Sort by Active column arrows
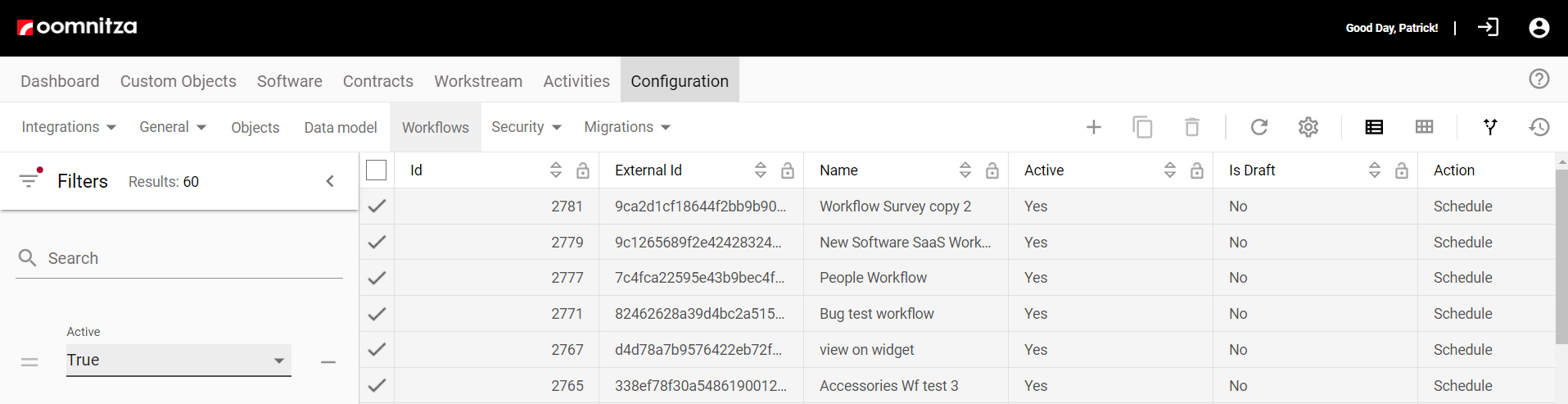This screenshot has width=1568, height=404. pyautogui.click(x=1170, y=170)
